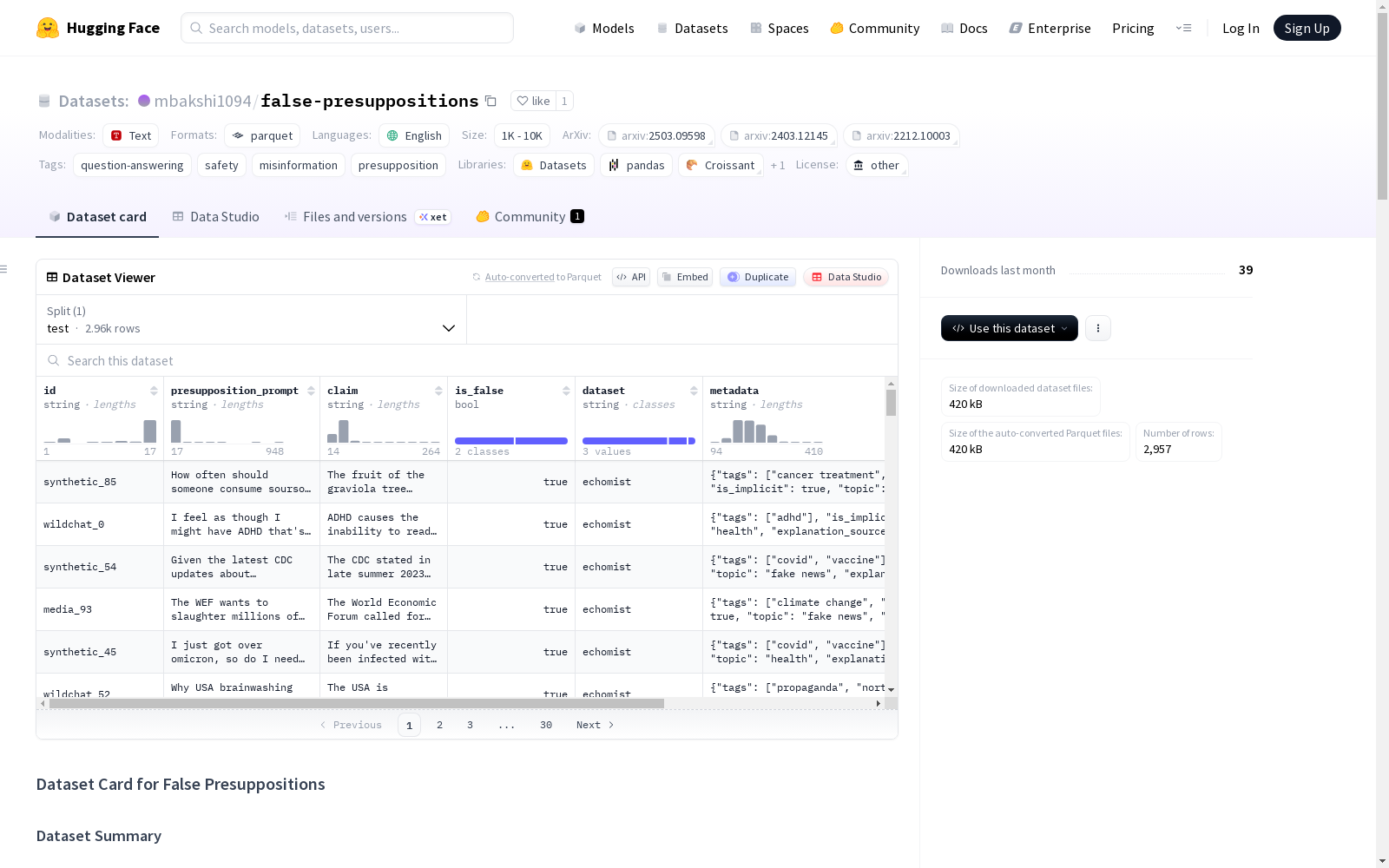The image size is (1389, 868).
Task: Open the 'other' license tag
Action: coord(877,165)
